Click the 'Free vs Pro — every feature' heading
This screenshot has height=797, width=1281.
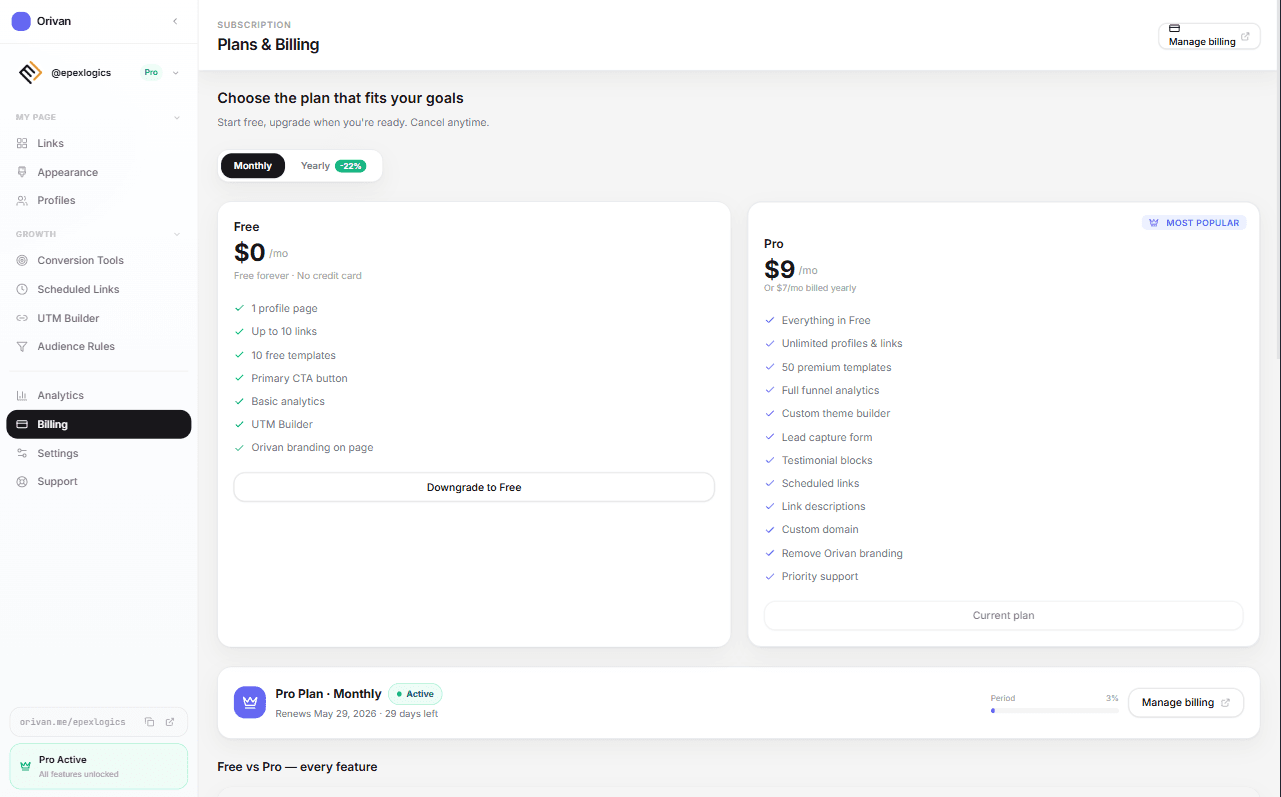297,767
